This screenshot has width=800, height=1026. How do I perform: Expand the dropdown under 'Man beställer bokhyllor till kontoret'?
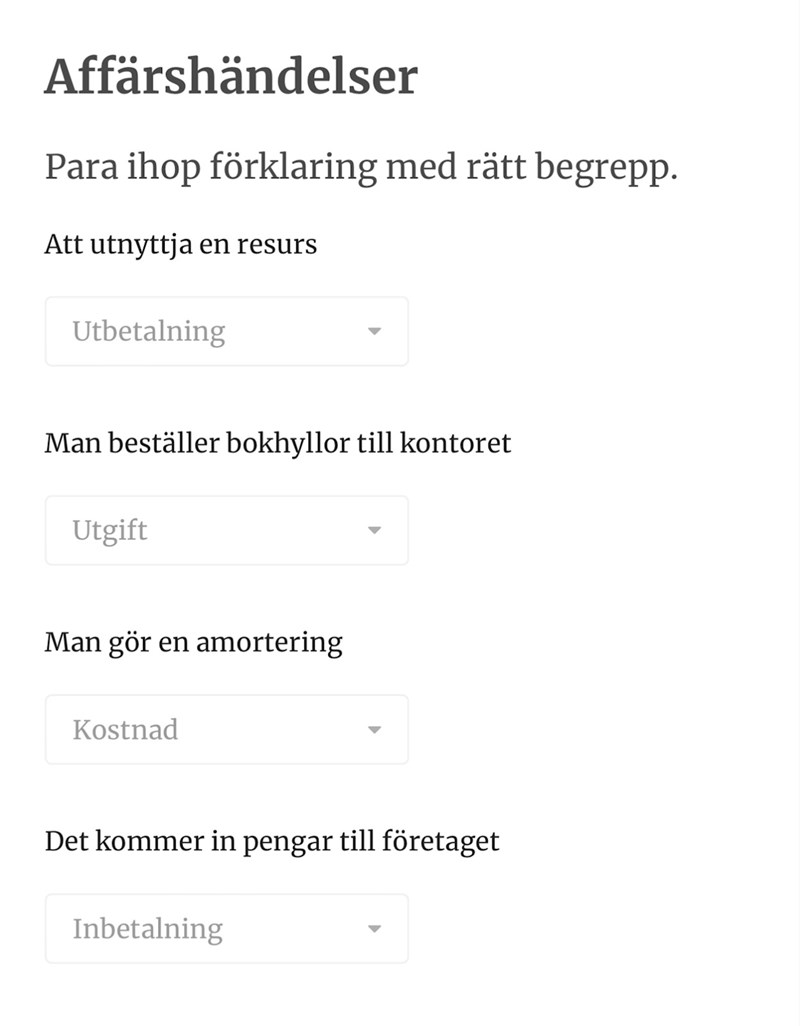coord(226,531)
